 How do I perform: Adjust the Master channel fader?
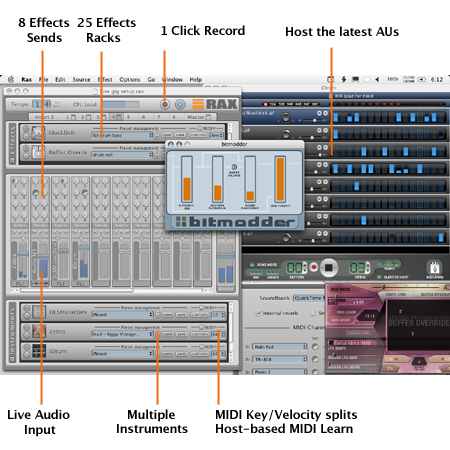click(x=226, y=256)
